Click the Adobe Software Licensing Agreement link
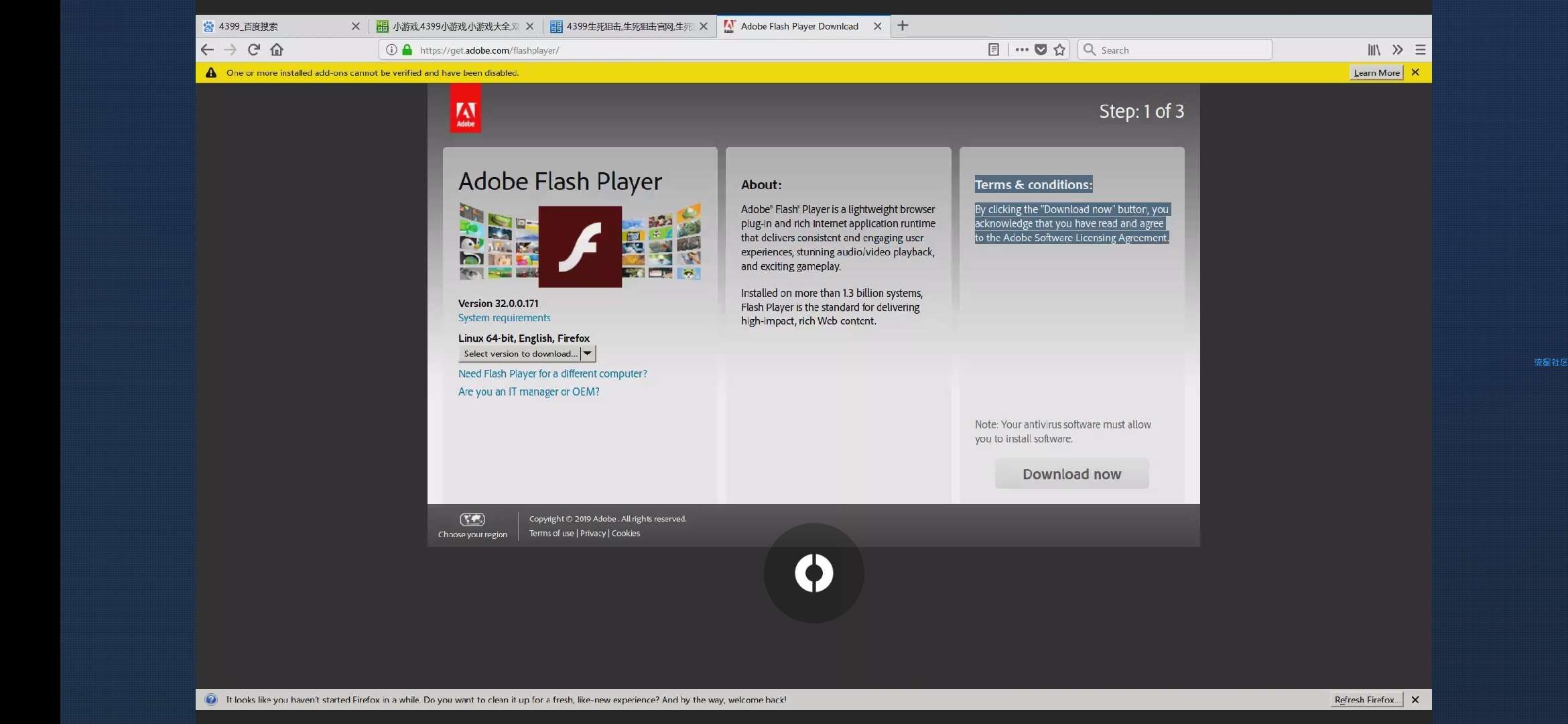Screen dimensions: 1568x724 click(1086, 237)
